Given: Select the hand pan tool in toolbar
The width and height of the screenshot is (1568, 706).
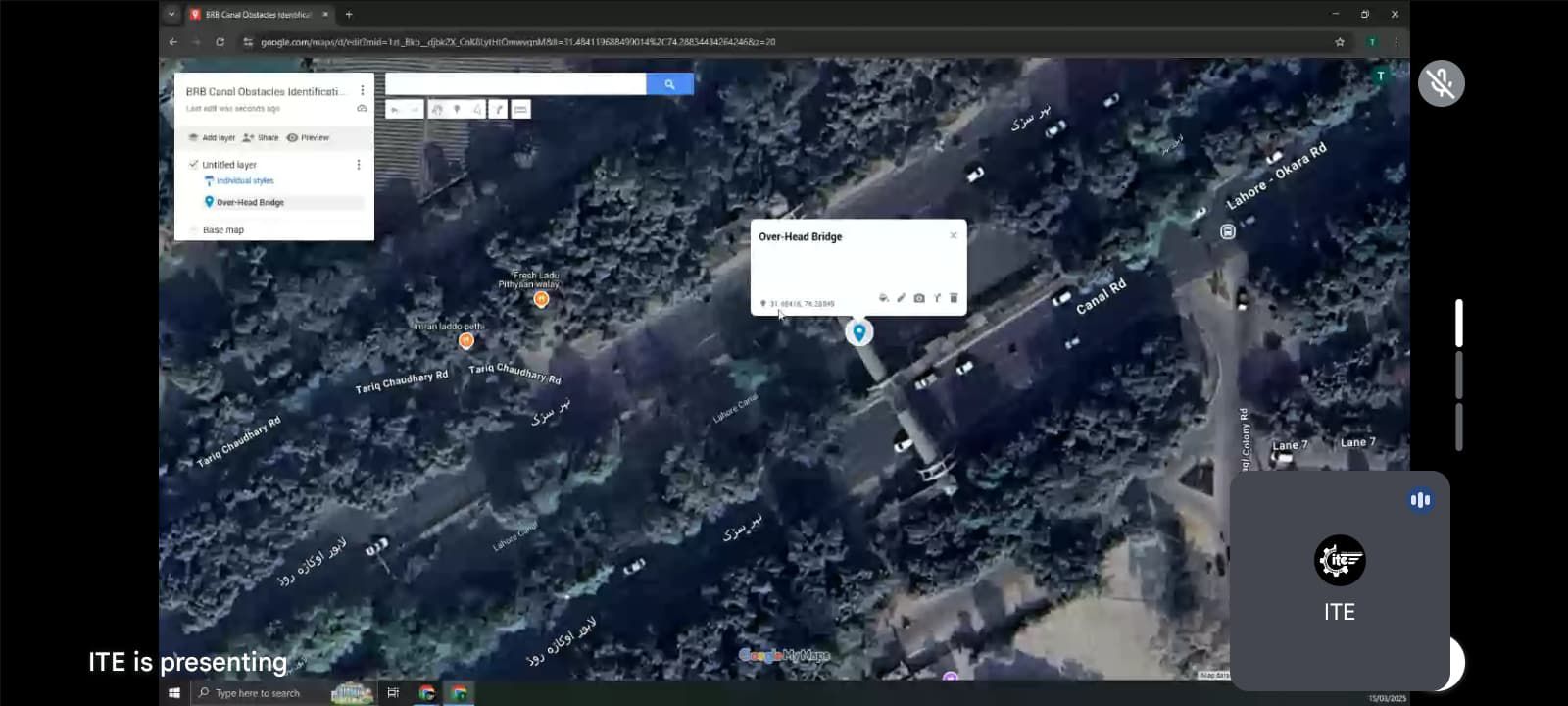Looking at the screenshot, I should [437, 110].
